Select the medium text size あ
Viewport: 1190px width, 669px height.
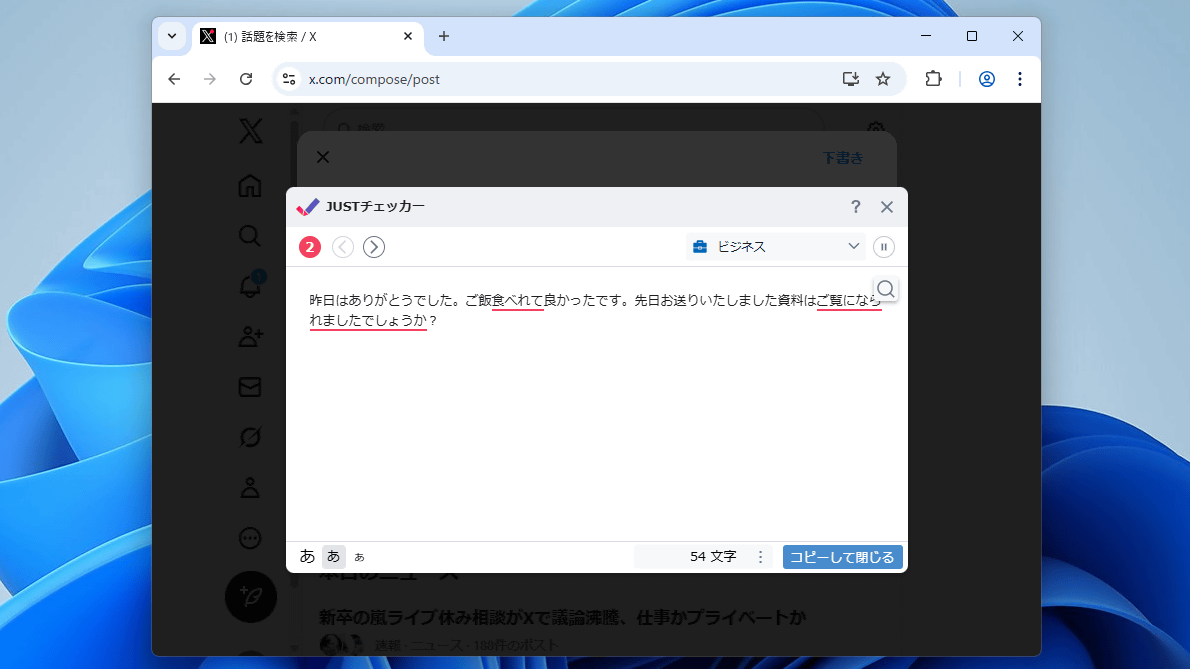(x=334, y=557)
